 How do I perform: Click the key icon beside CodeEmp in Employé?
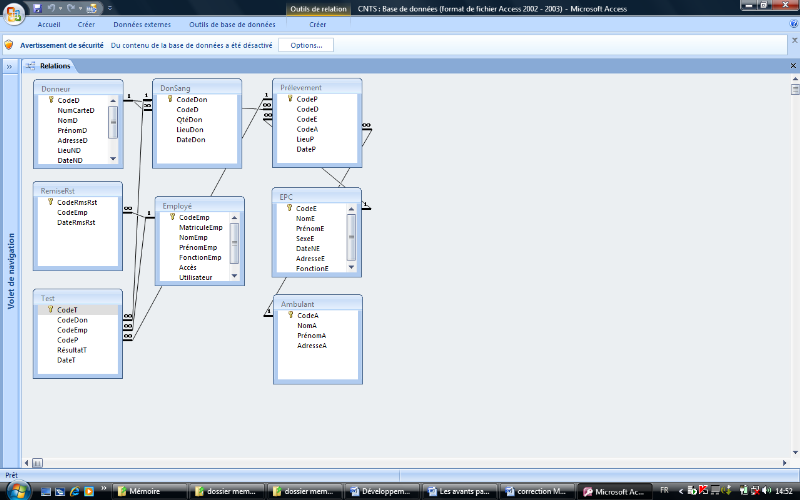tap(172, 217)
